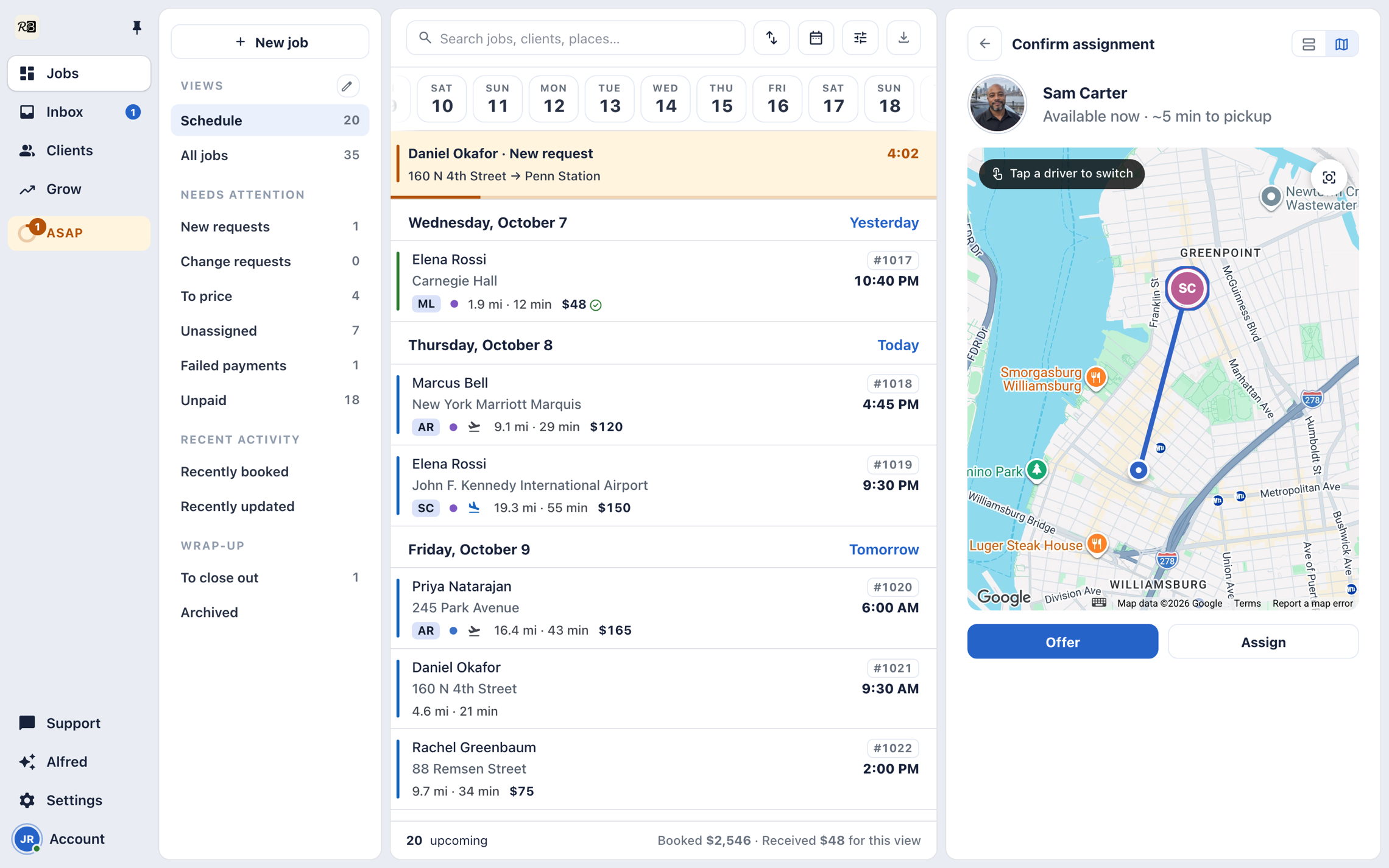Image resolution: width=1389 pixels, height=868 pixels.
Task: Select date Sat 10 in date strip
Action: click(x=442, y=99)
